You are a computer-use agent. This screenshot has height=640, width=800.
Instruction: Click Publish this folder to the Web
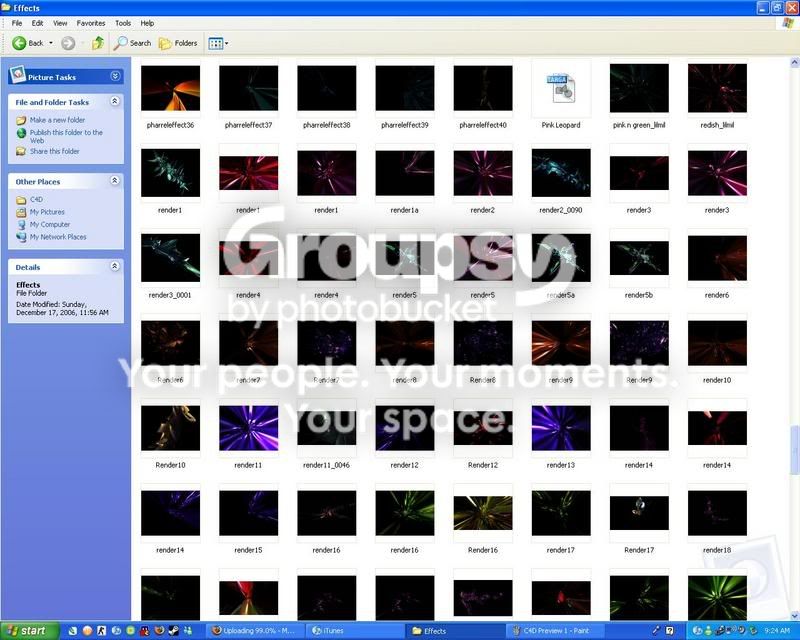pyautogui.click(x=66, y=136)
